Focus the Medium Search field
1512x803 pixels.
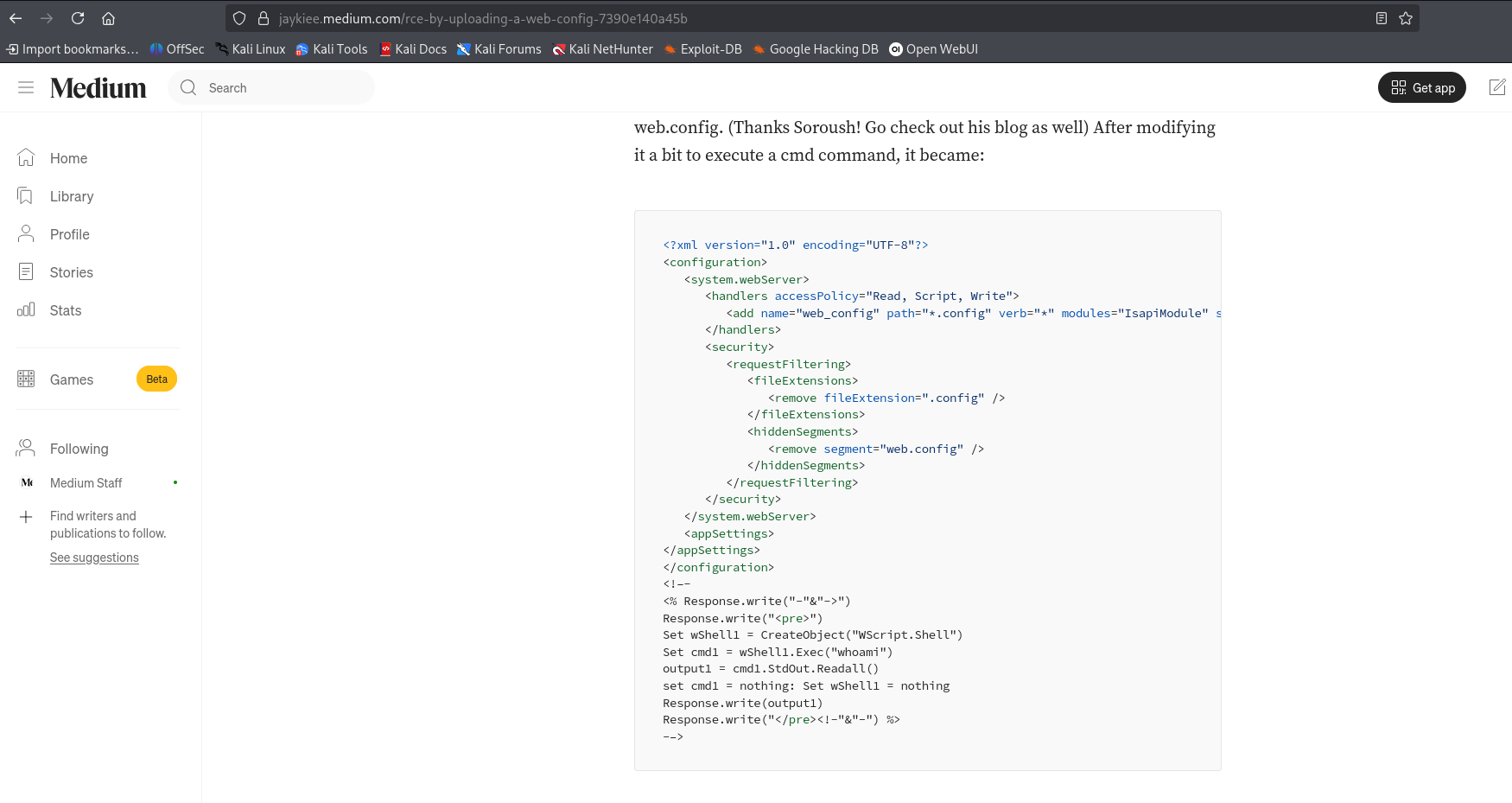tap(272, 87)
